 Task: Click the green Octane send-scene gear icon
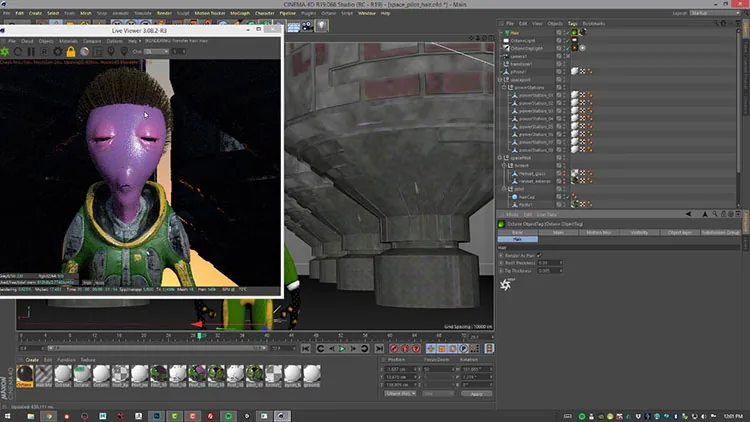click(x=5, y=52)
